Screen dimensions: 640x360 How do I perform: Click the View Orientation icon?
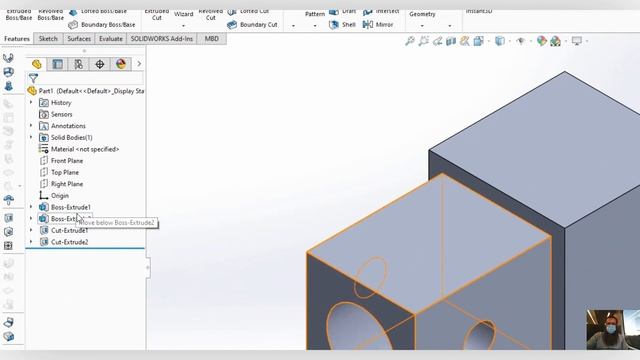click(478, 41)
